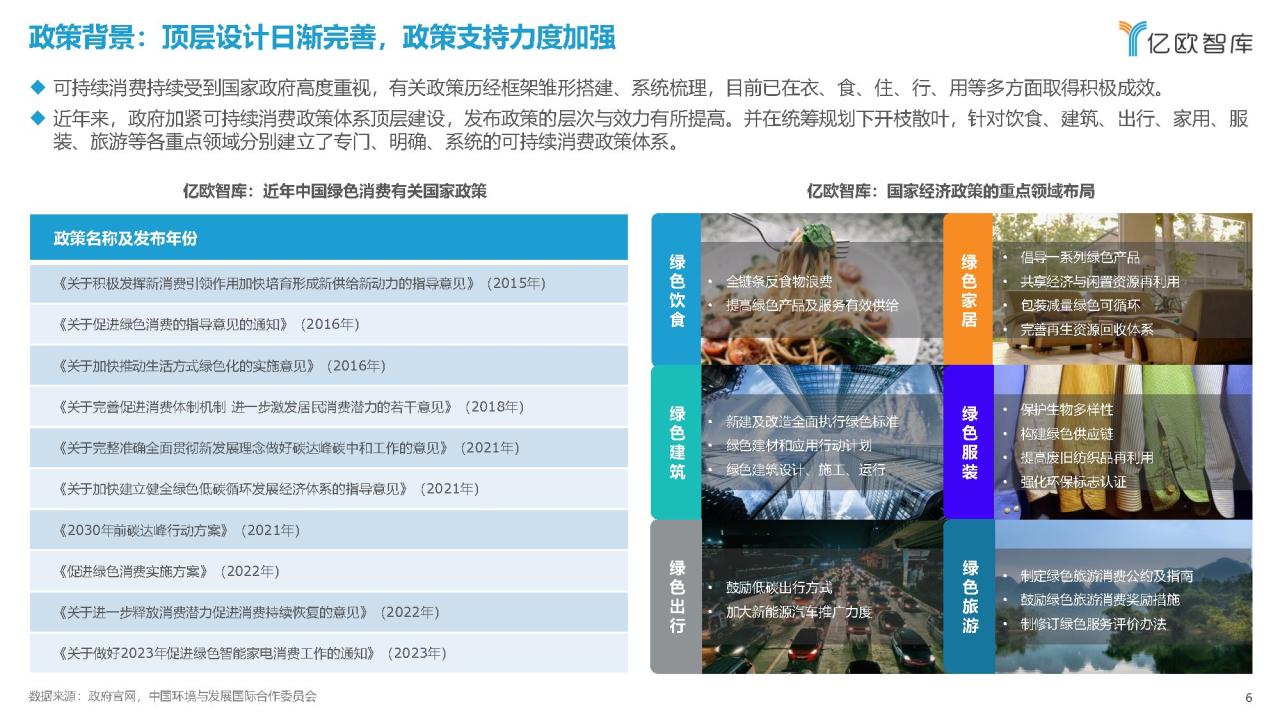
Task: Click the blue 绿色旅游 label block
Action: [x=968, y=596]
